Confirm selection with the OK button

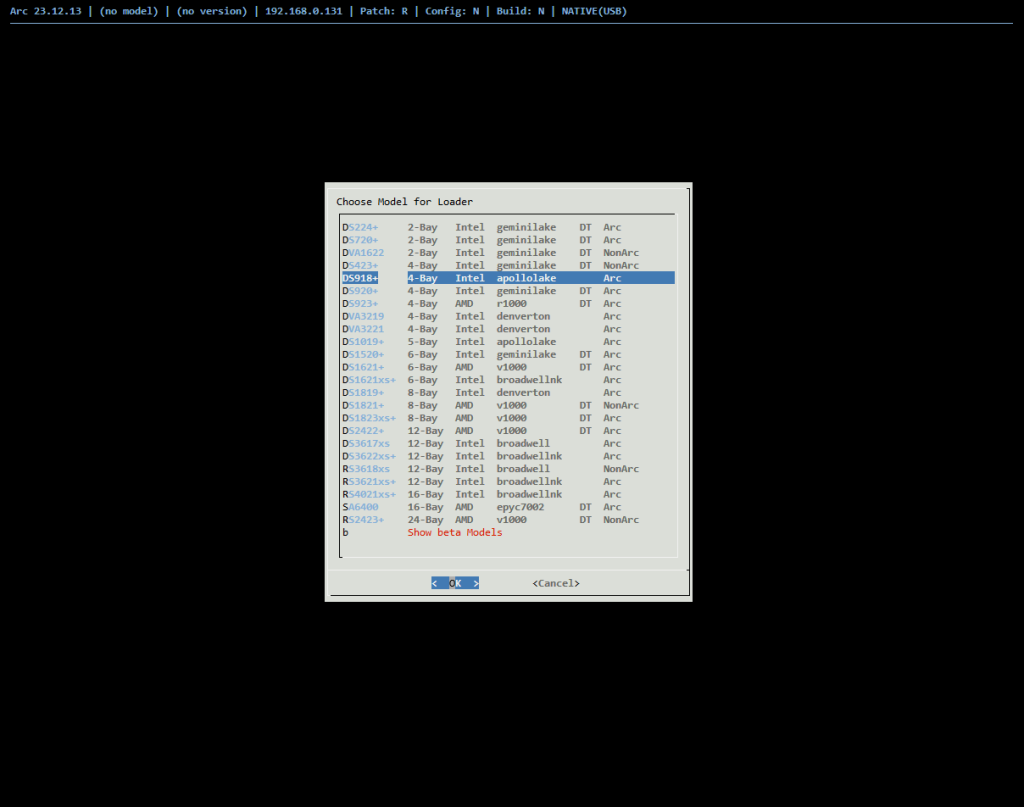pyautogui.click(x=455, y=583)
